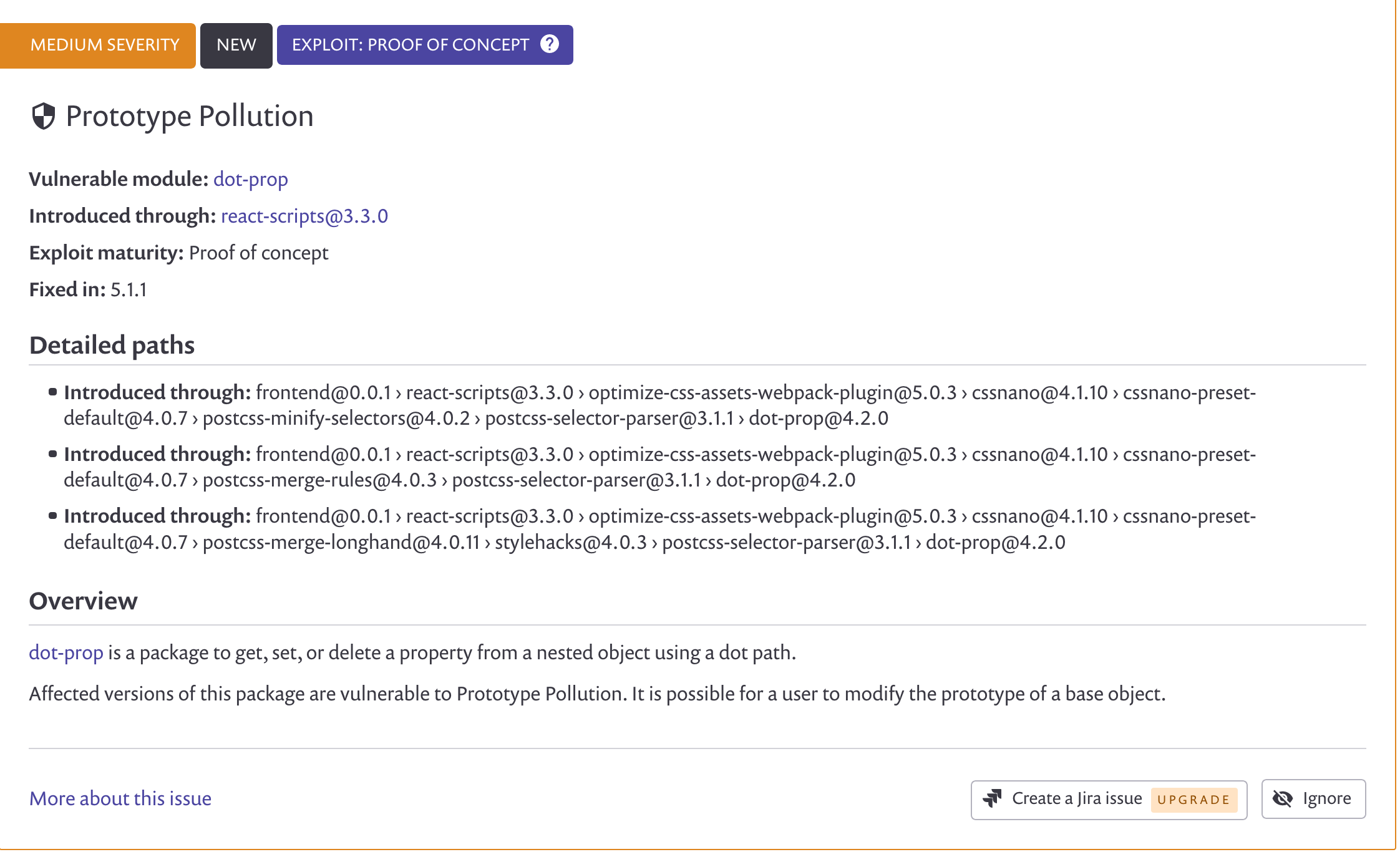1400x852 pixels.
Task: Click the Overview heading
Action: (84, 601)
